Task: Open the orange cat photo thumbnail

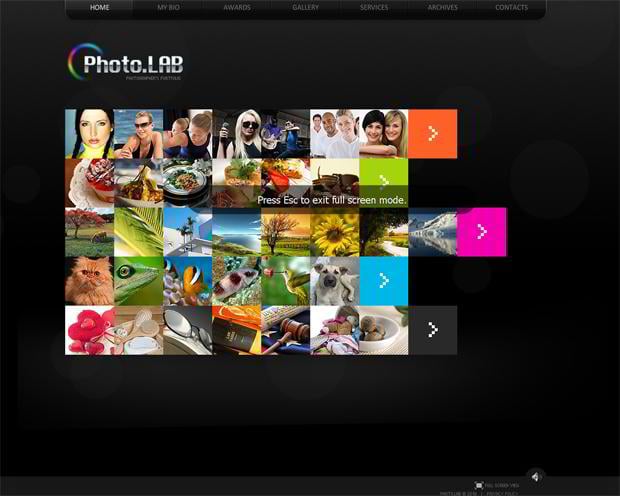Action: [x=89, y=281]
